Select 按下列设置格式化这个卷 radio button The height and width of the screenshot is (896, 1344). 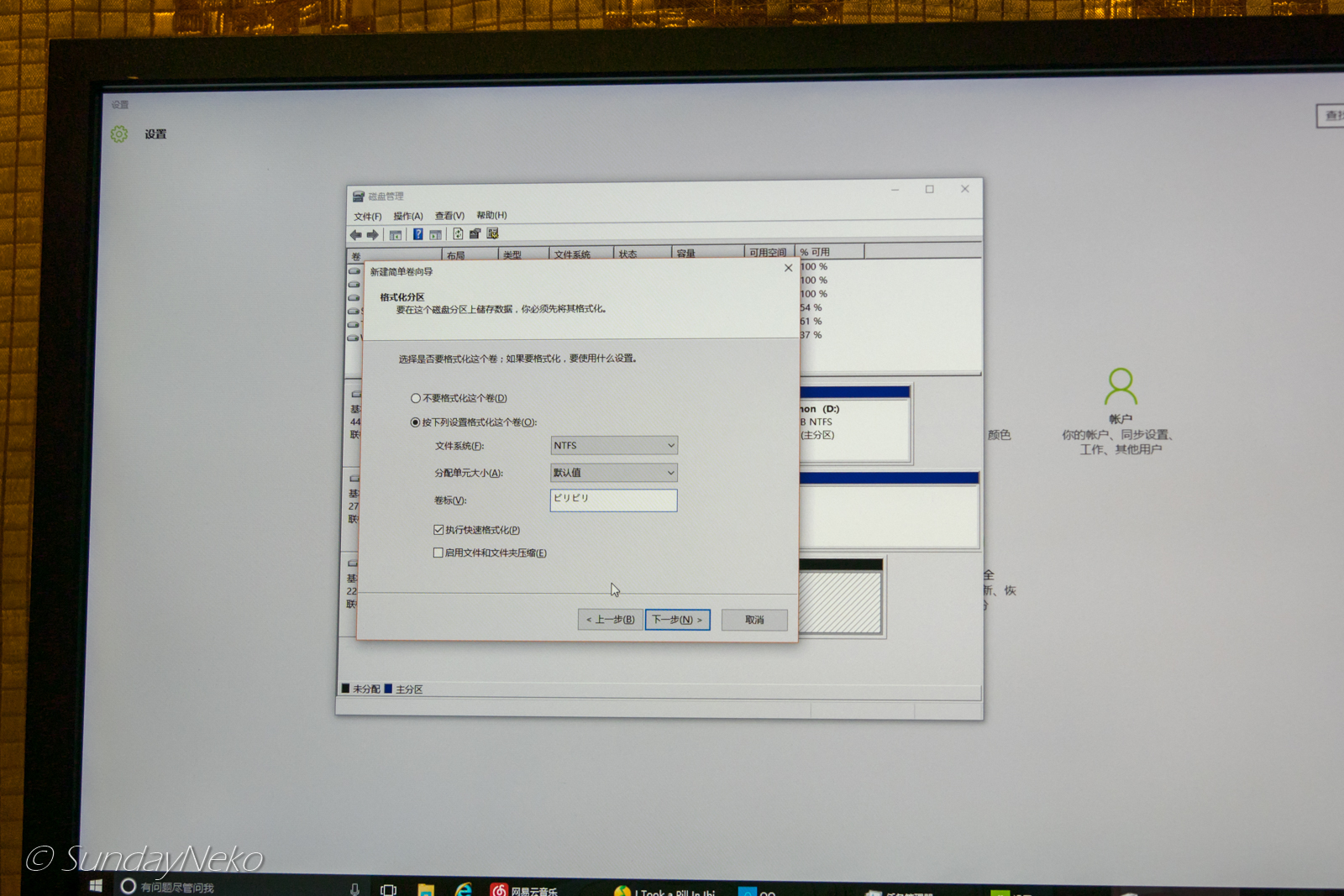tap(415, 422)
